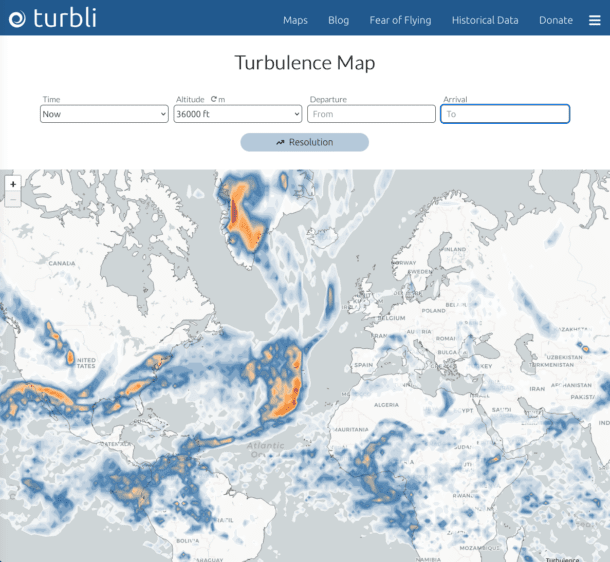Open Historical Data in the navbar

point(485,20)
